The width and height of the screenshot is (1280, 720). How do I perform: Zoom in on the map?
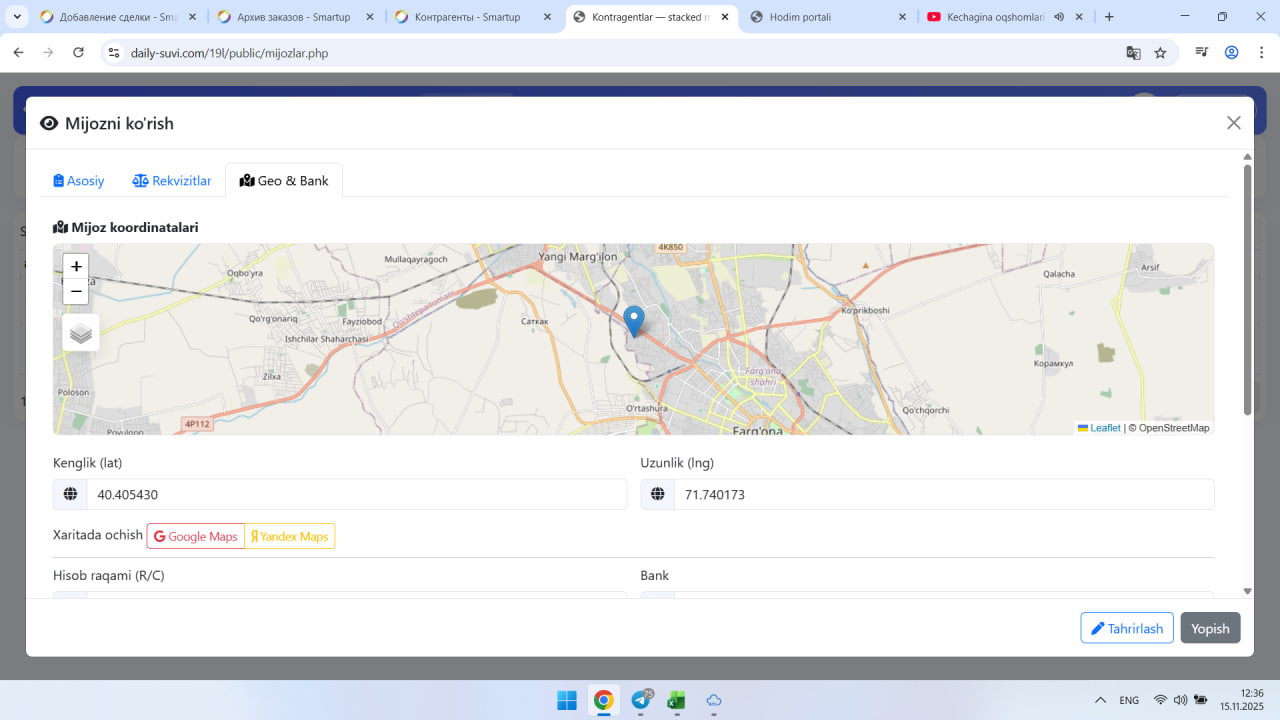(x=76, y=266)
